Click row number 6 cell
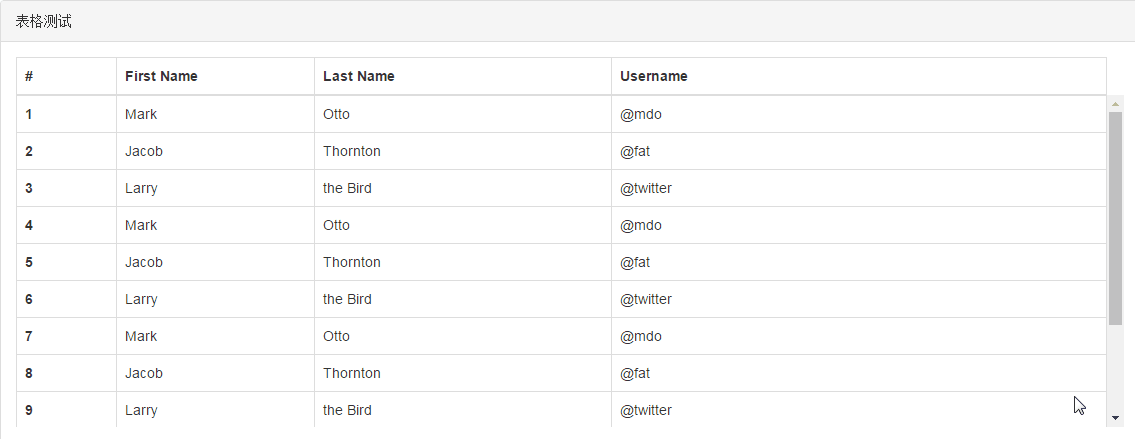Viewport: 1135px width, 439px height. click(x=67, y=299)
